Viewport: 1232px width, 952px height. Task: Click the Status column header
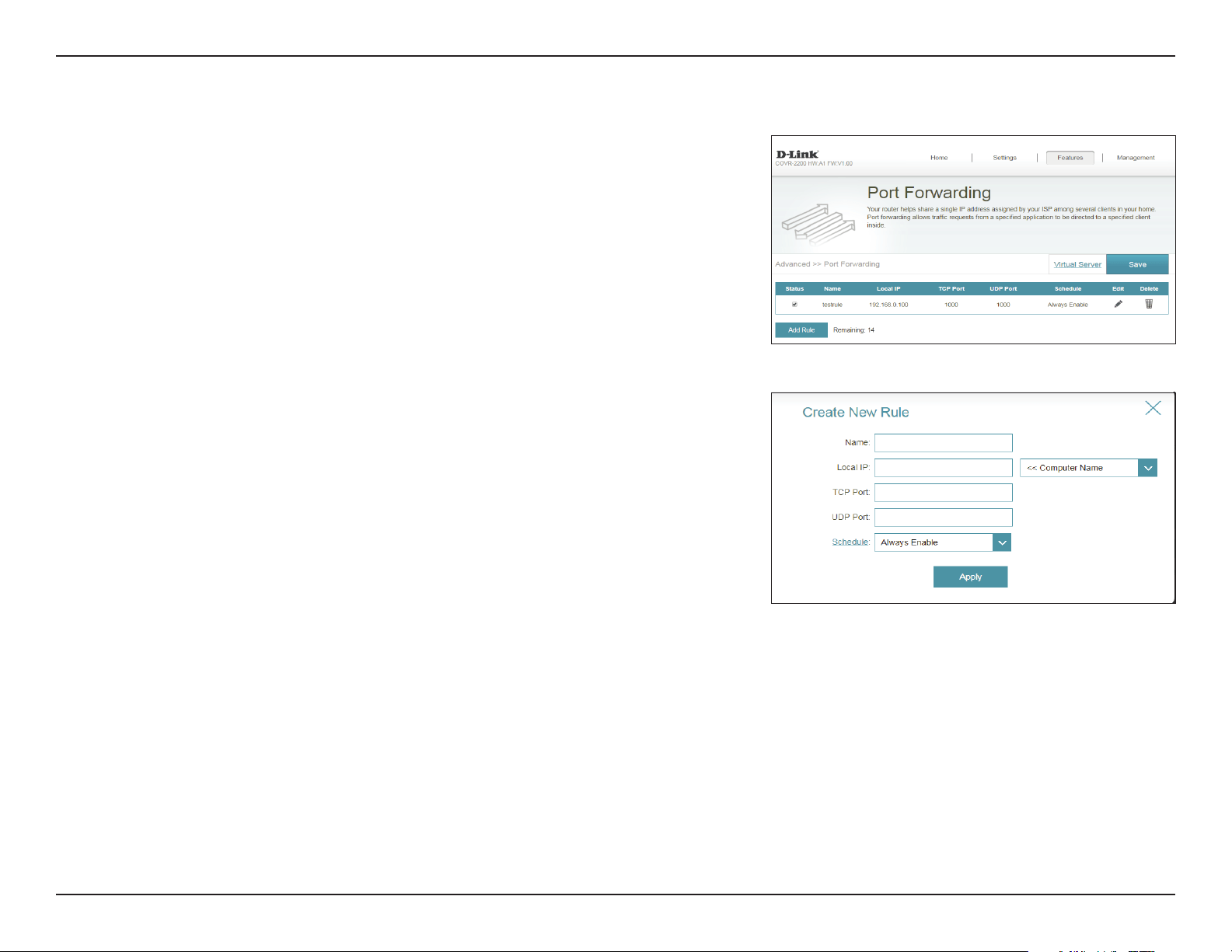(x=794, y=288)
